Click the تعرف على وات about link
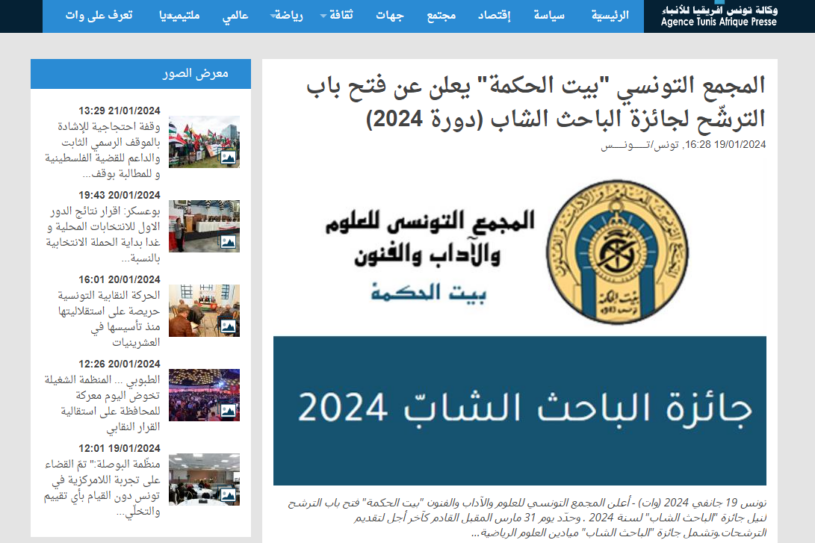 99,16
